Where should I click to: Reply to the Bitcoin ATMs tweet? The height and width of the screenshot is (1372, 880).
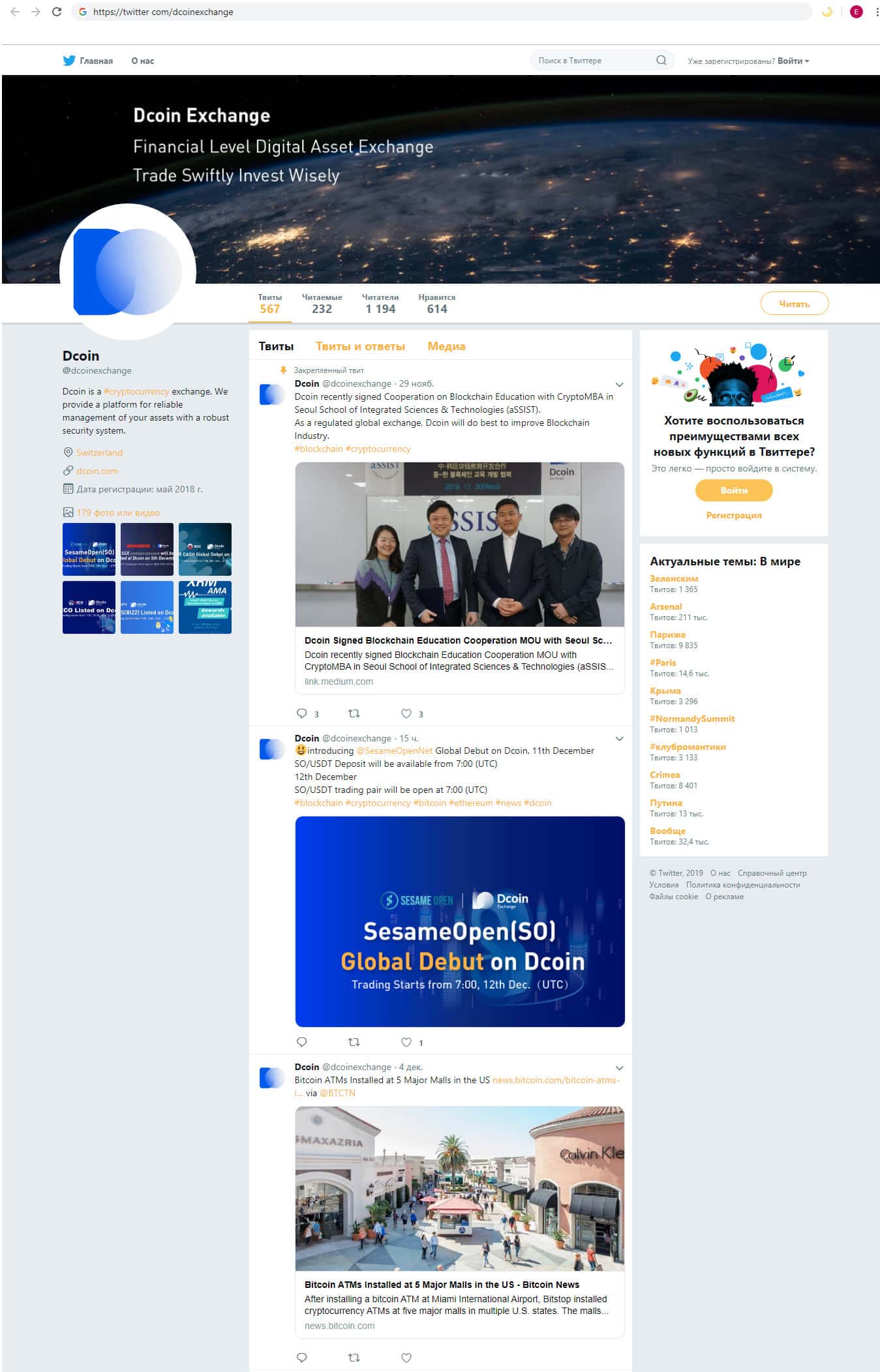(301, 1358)
